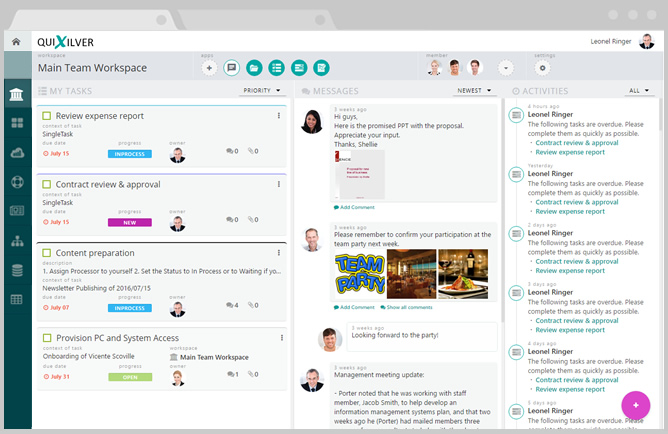This screenshot has height=434, width=668.
Task: Click the pink floating add button
Action: click(636, 405)
